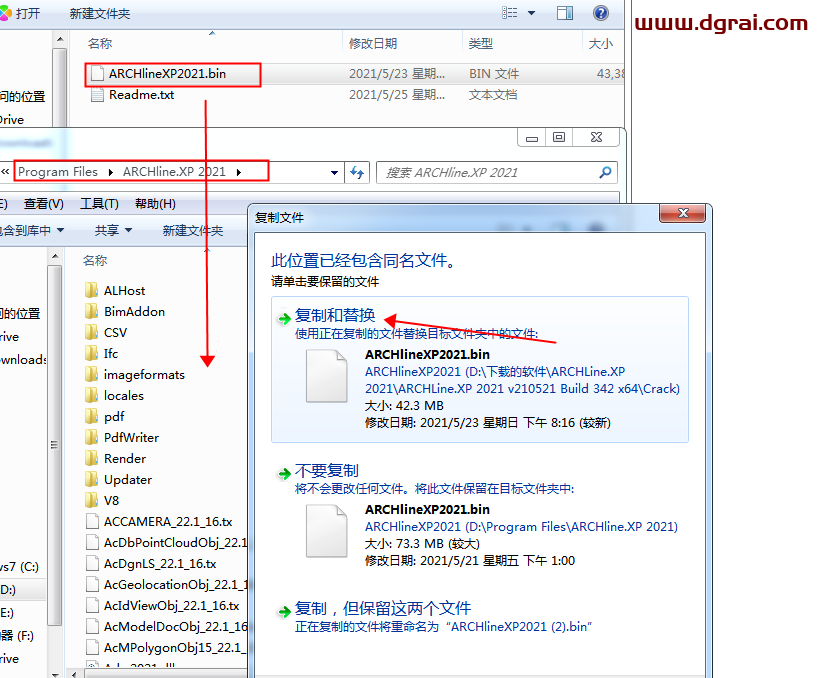The width and height of the screenshot is (834, 678).
Task: Click 新建文件夹 in lower window toolbar
Action: click(193, 230)
